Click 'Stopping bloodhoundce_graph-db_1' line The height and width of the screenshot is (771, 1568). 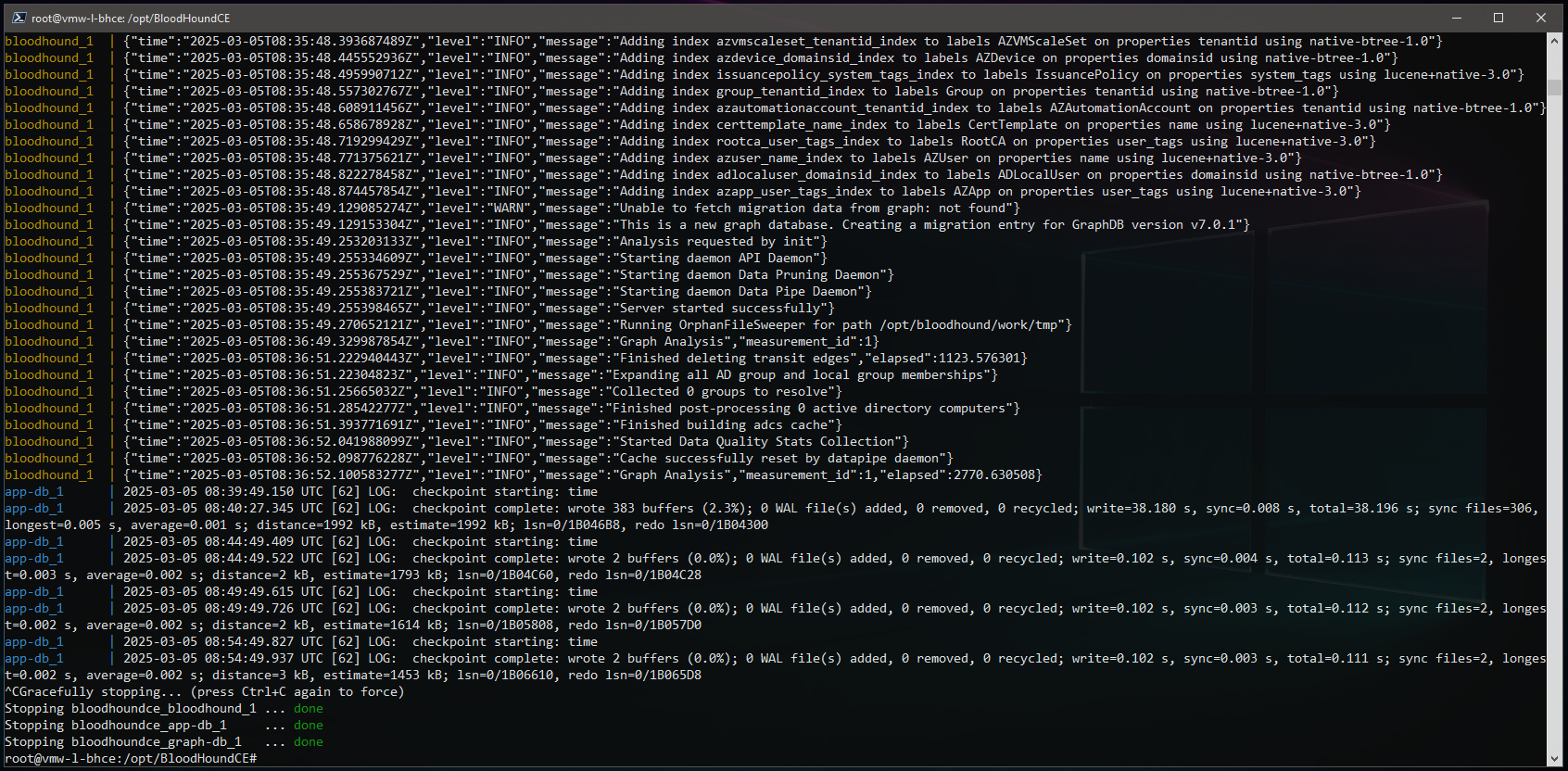coord(164,742)
